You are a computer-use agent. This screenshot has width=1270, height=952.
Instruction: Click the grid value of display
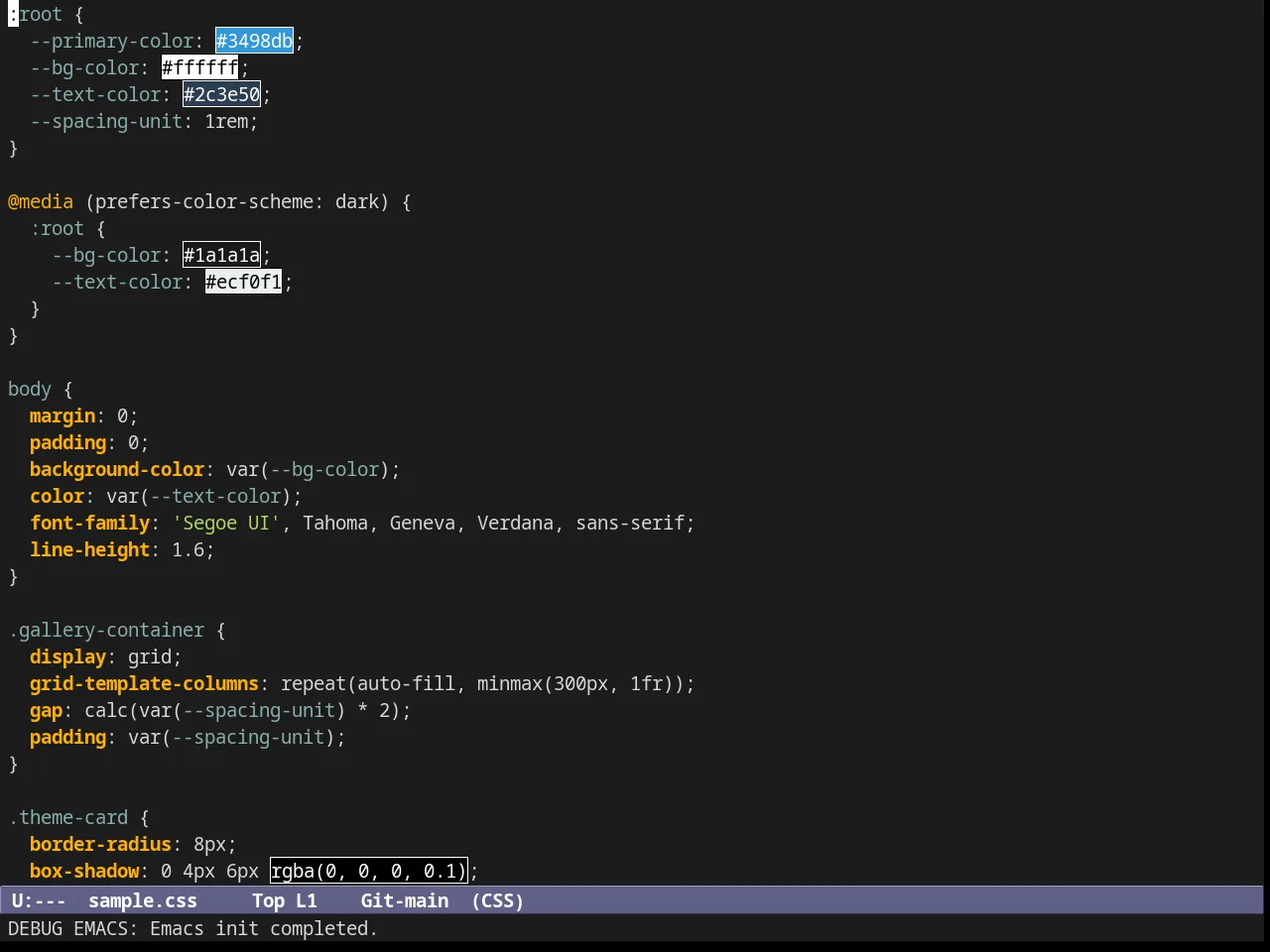[150, 656]
